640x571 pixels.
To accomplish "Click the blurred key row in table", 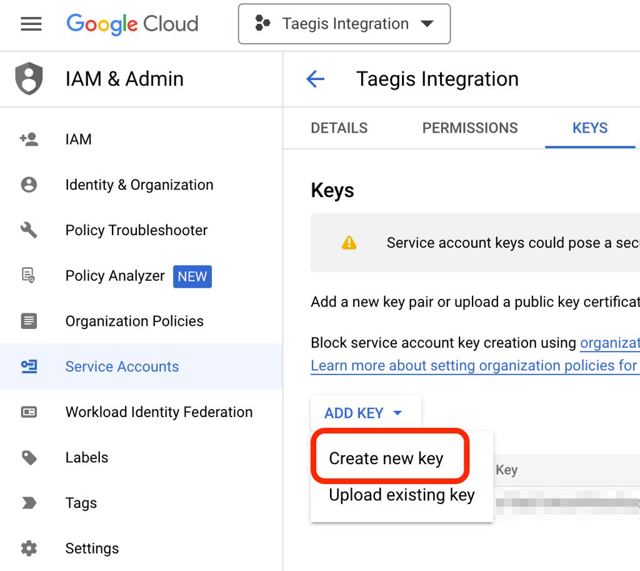I will tap(567, 502).
